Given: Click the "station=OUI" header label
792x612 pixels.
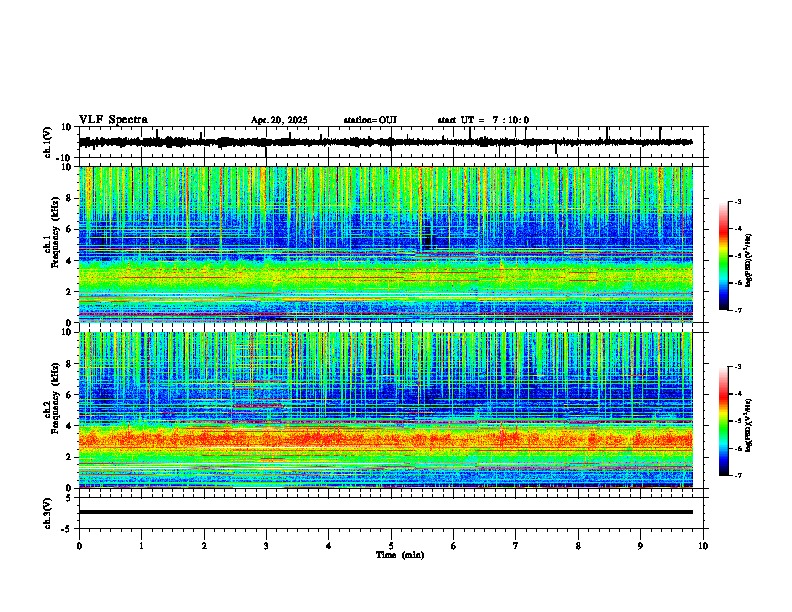Looking at the screenshot, I should coord(370,120).
